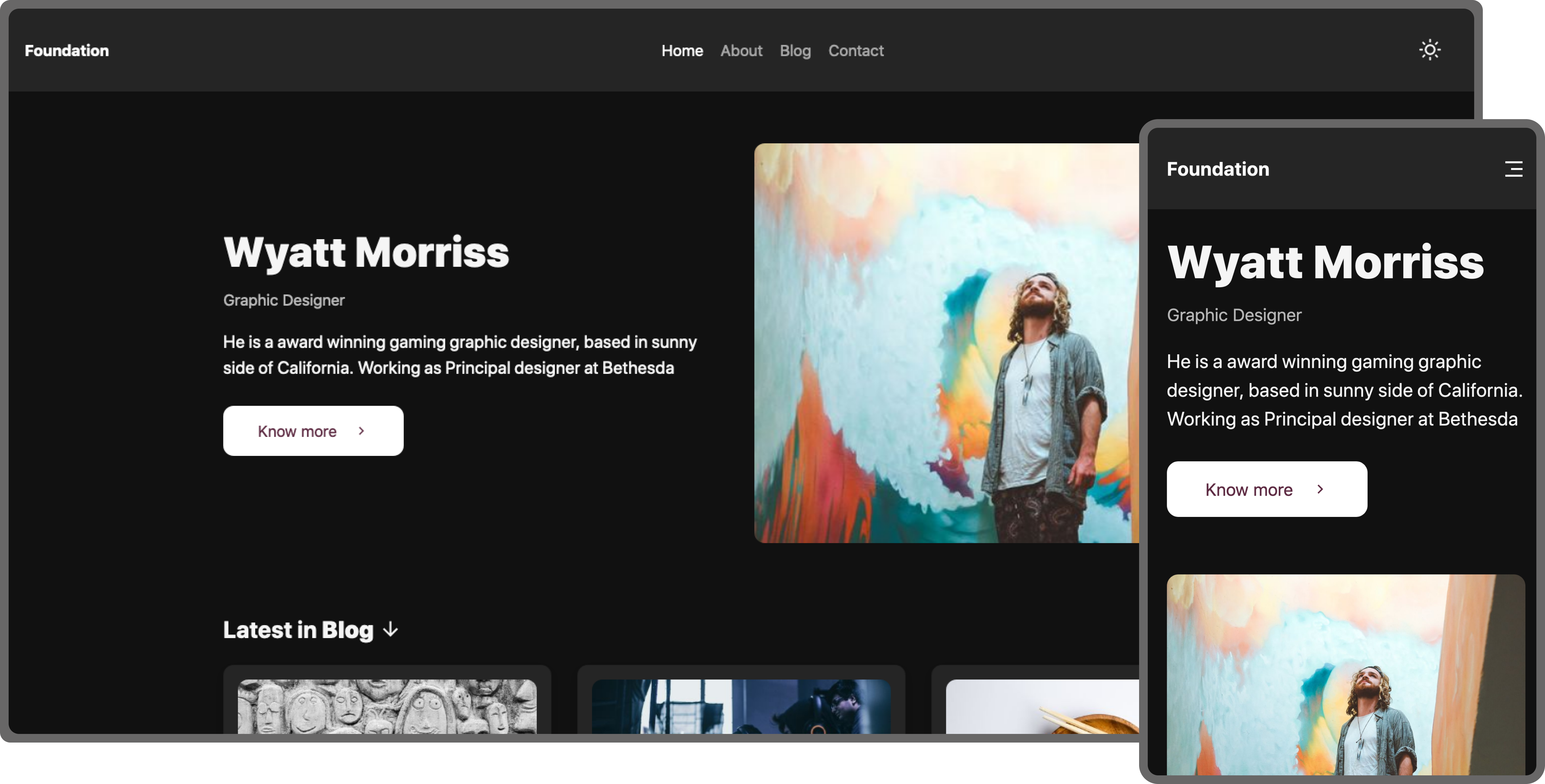The height and width of the screenshot is (784, 1545).
Task: Open the blue-toned blog card thumbnail
Action: coord(741,706)
